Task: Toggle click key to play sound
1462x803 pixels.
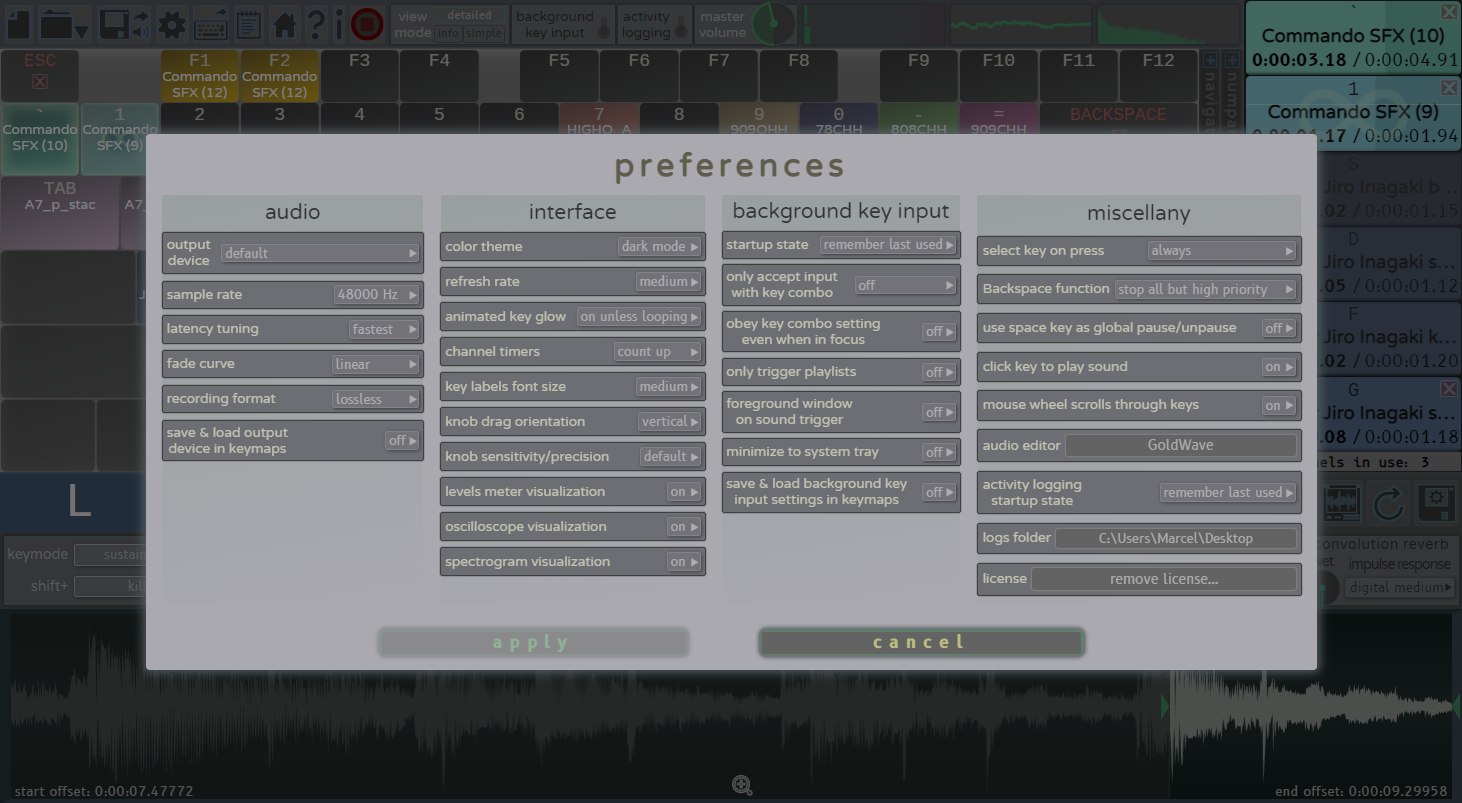Action: [x=1279, y=367]
